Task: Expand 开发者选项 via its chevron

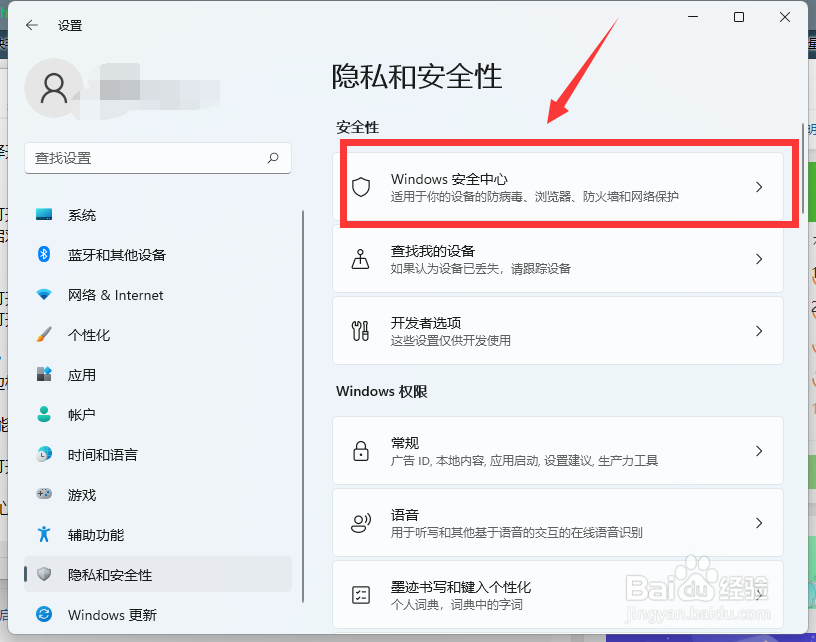Action: click(759, 331)
